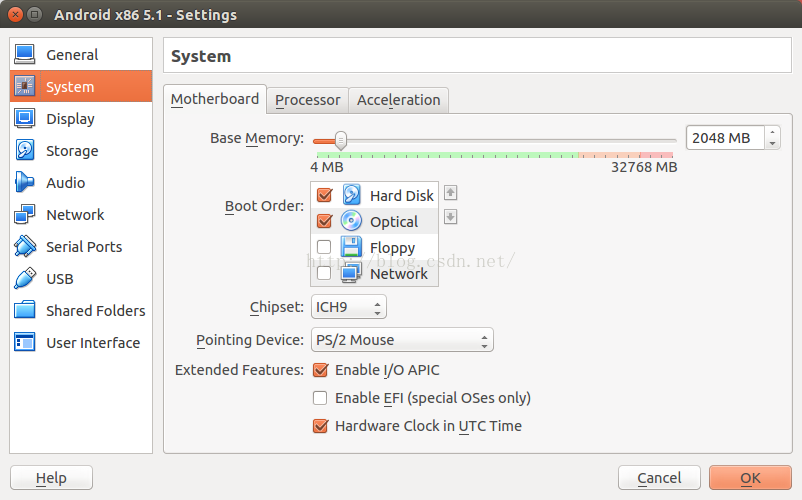802x500 pixels.
Task: Switch to the Processor tab
Action: 307,100
